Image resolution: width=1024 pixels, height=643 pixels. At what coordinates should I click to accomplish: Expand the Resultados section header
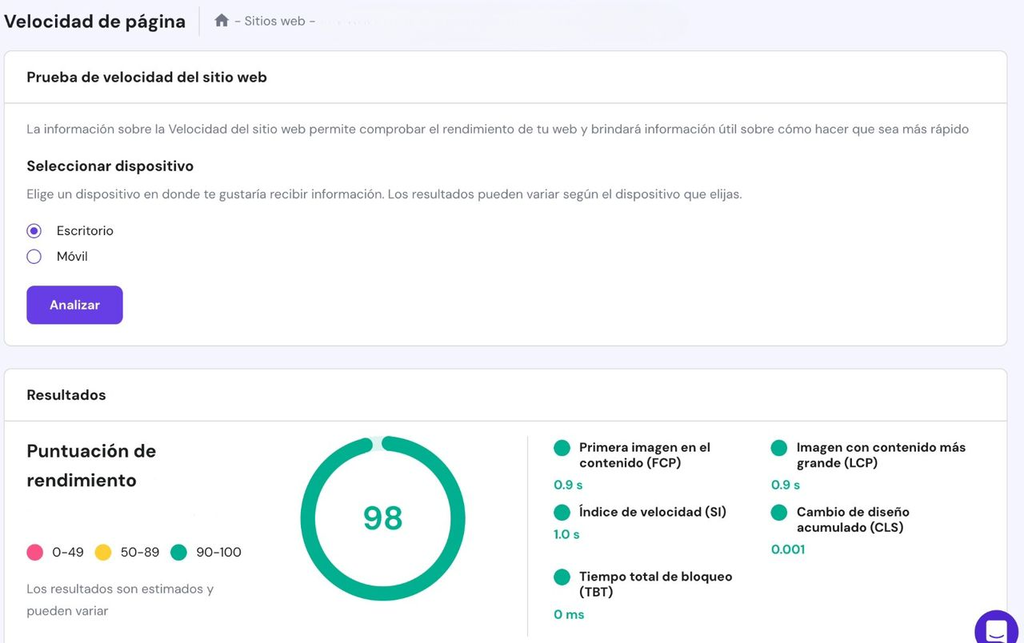[66, 394]
